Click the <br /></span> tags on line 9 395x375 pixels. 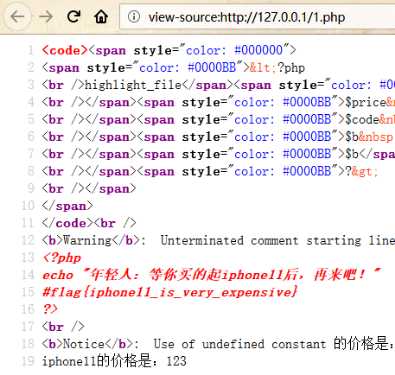[x=89, y=189]
